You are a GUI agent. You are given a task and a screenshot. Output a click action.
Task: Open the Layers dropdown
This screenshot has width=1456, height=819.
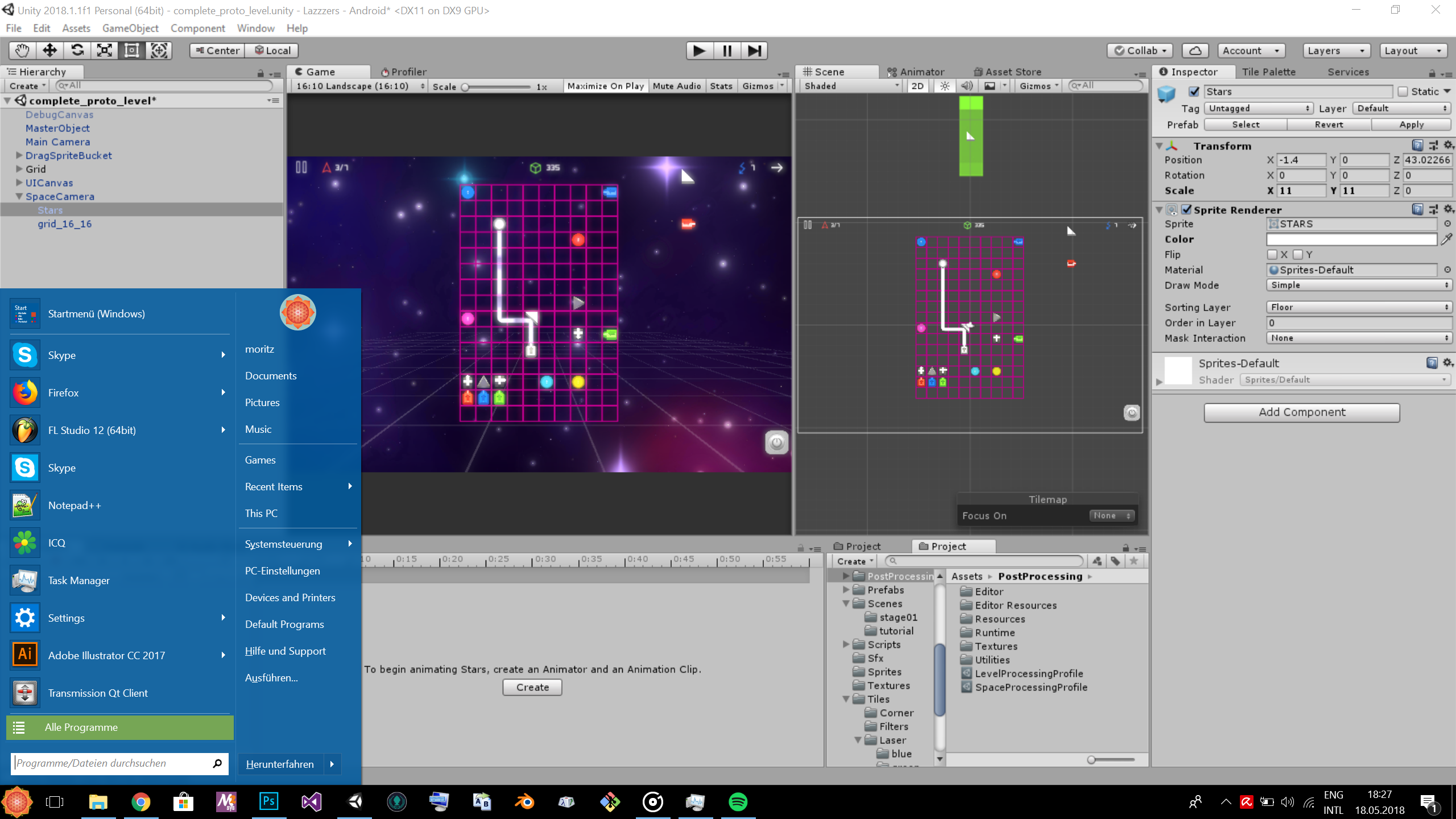(x=1335, y=51)
